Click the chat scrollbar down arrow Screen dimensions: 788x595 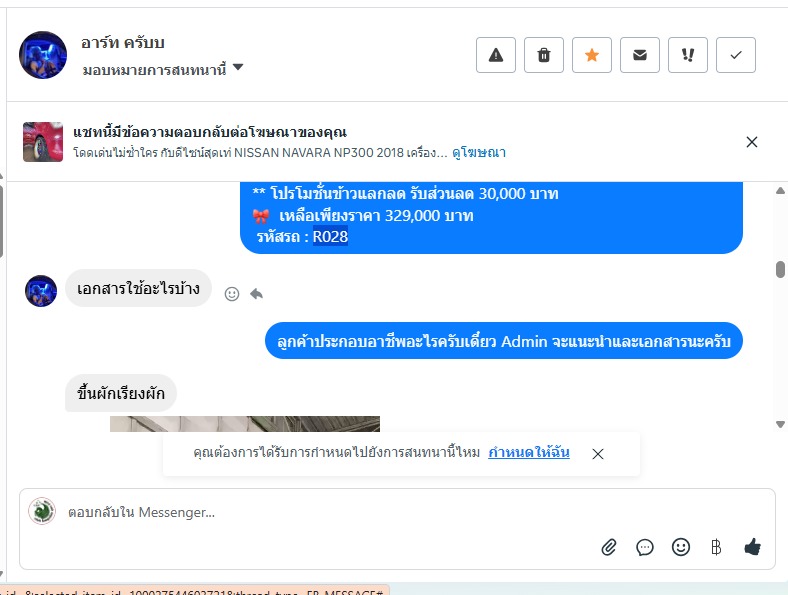[x=780, y=425]
